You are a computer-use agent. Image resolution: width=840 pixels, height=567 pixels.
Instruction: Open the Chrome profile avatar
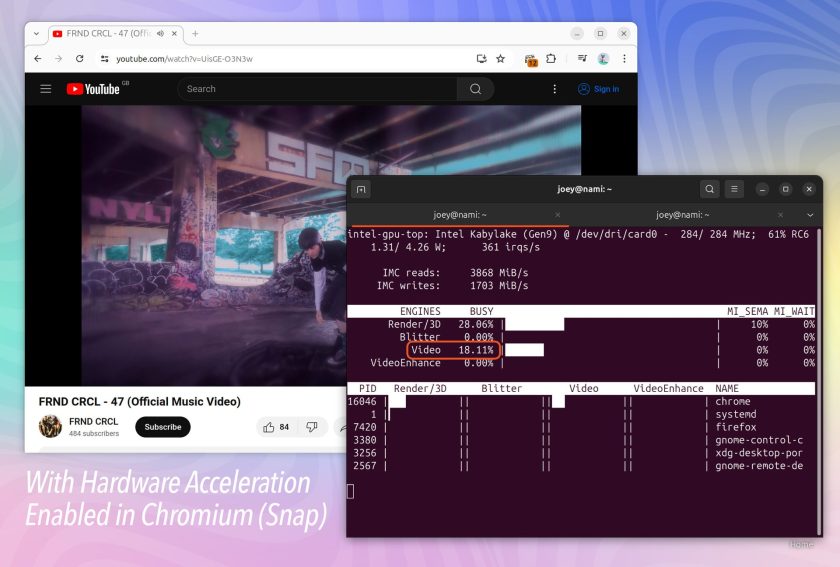pos(603,59)
